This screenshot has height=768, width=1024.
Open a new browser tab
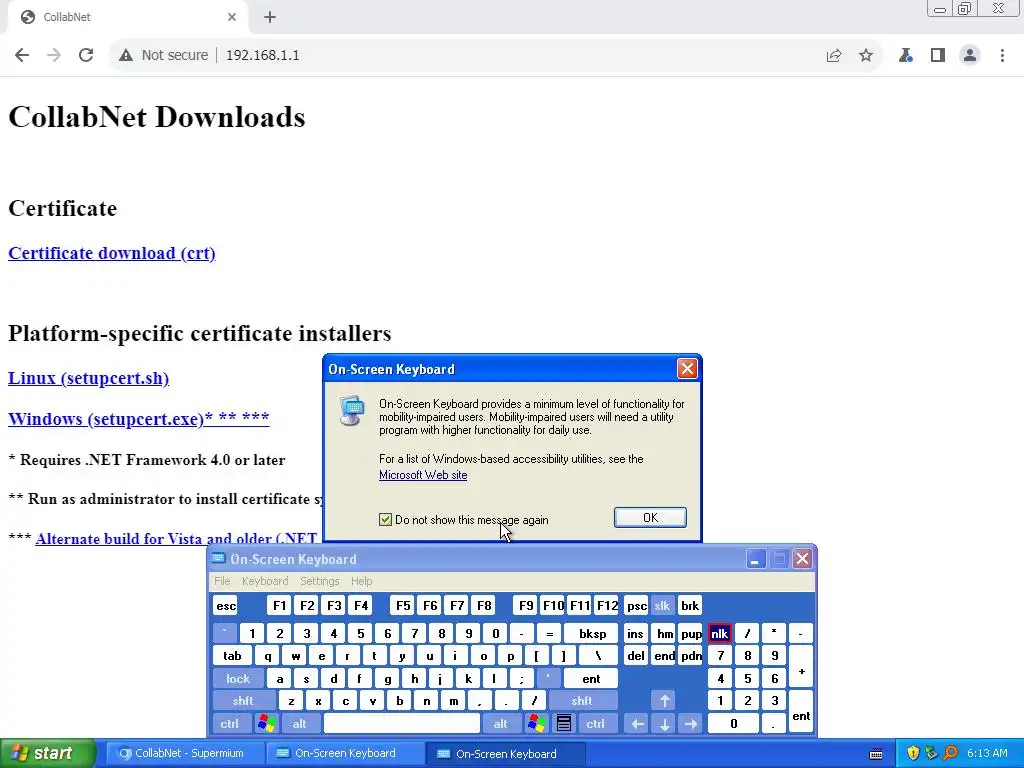(x=270, y=18)
